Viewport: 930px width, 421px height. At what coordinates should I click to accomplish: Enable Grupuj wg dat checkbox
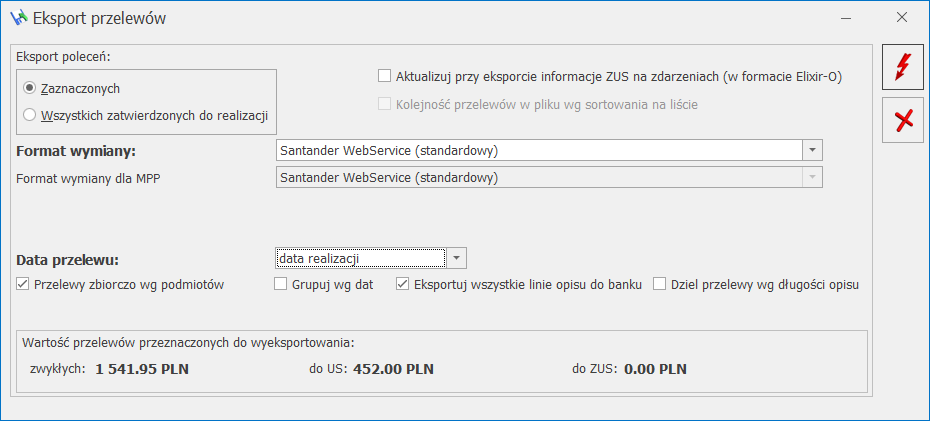point(280,285)
